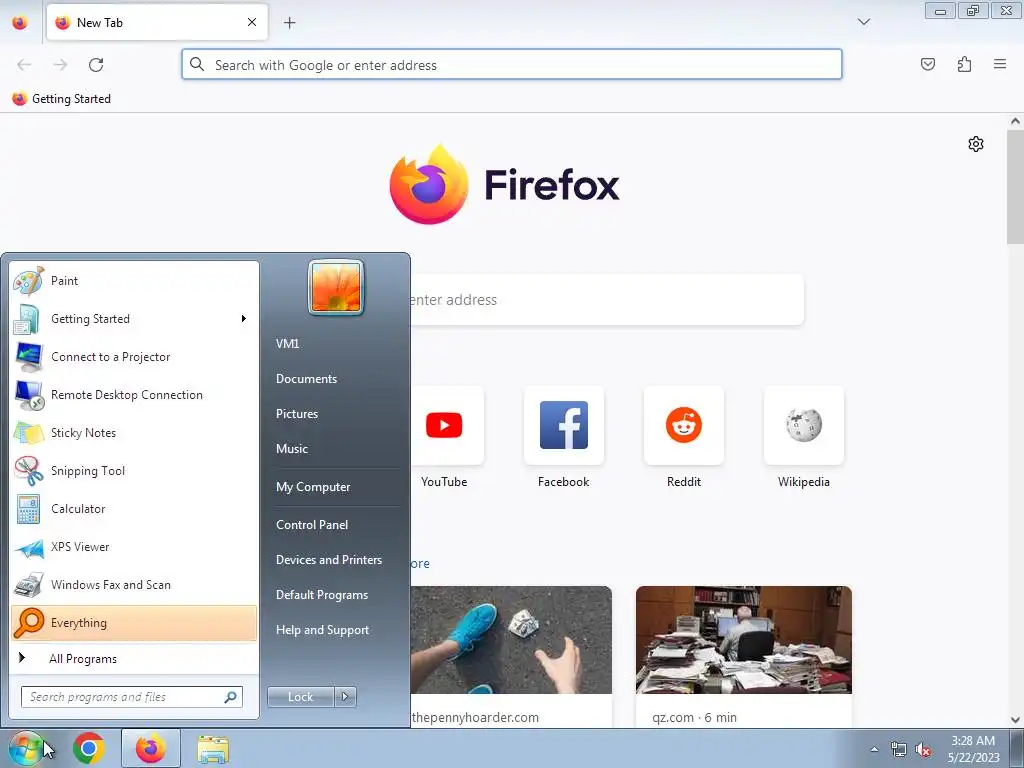Viewport: 1024px width, 768px height.
Task: Open Default Programs
Action: (322, 595)
